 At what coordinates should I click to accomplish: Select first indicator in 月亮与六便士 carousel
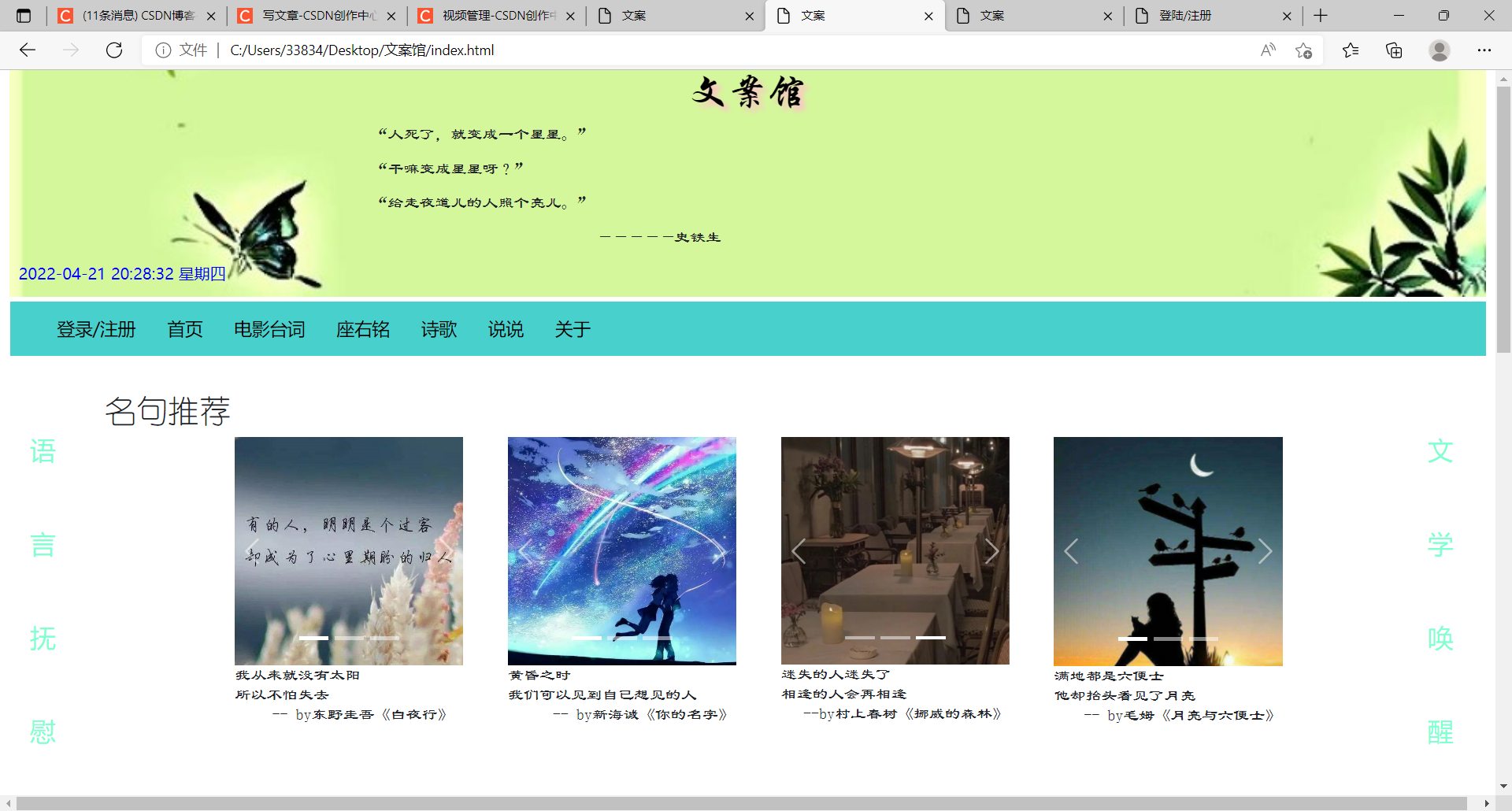tap(1132, 639)
